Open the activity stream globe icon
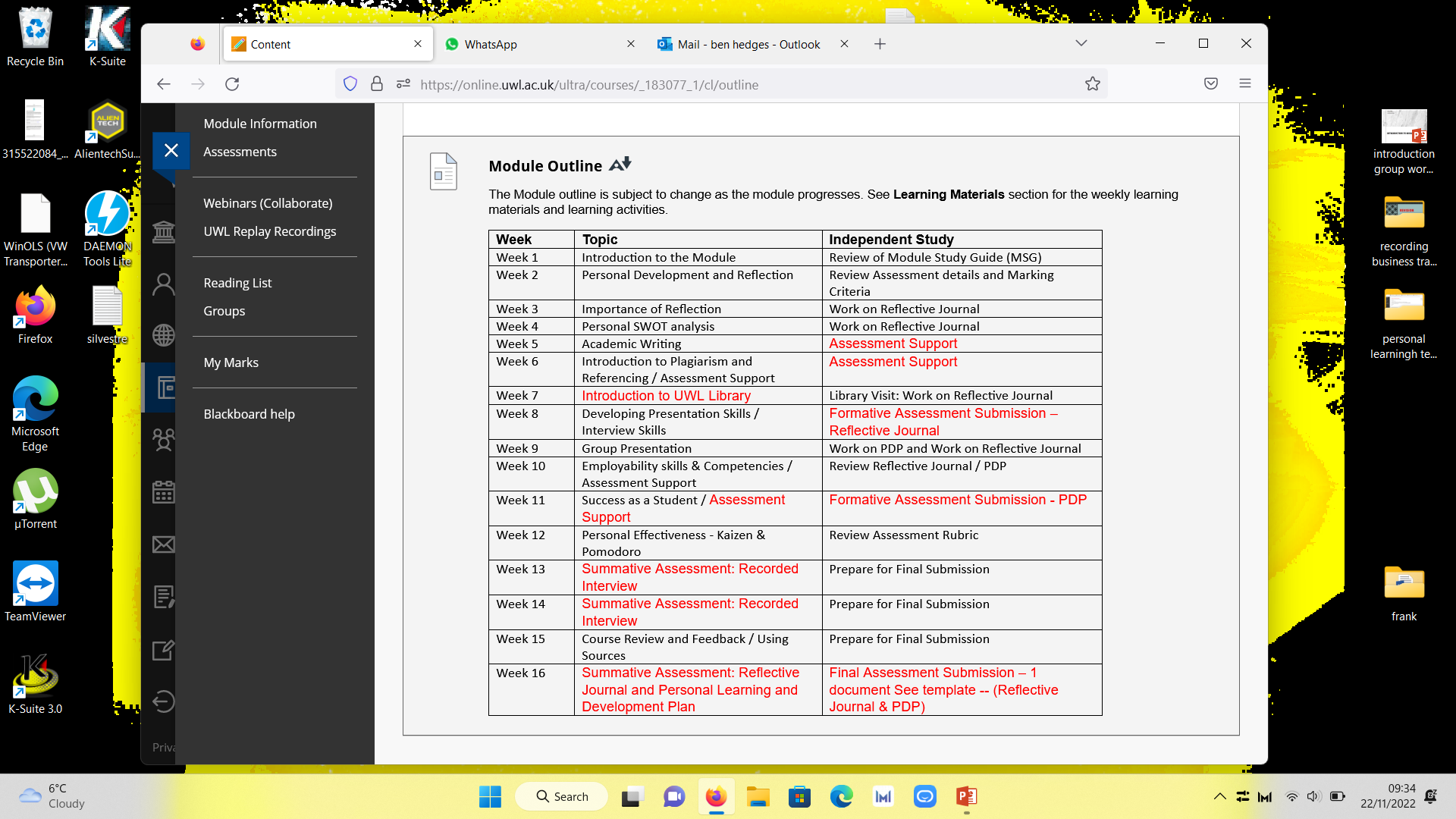Screen dimensions: 1456x819 (x=163, y=335)
